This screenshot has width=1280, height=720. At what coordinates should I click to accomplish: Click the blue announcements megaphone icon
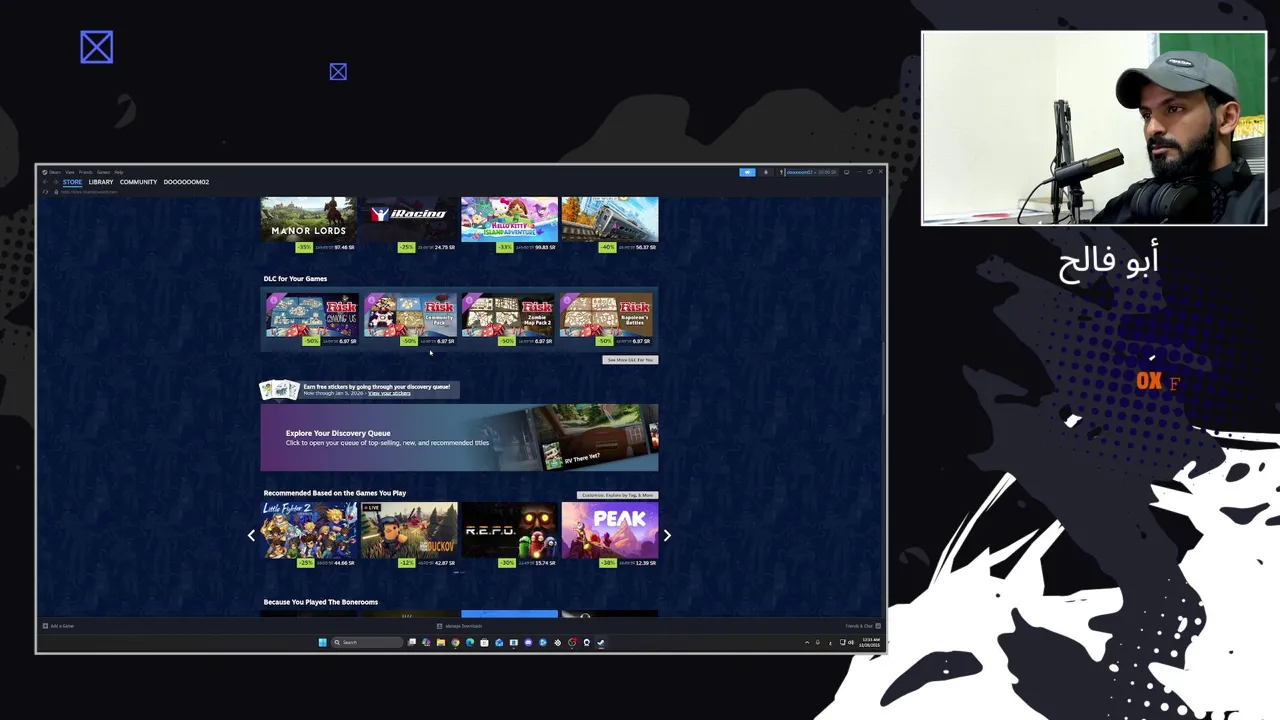coord(747,172)
